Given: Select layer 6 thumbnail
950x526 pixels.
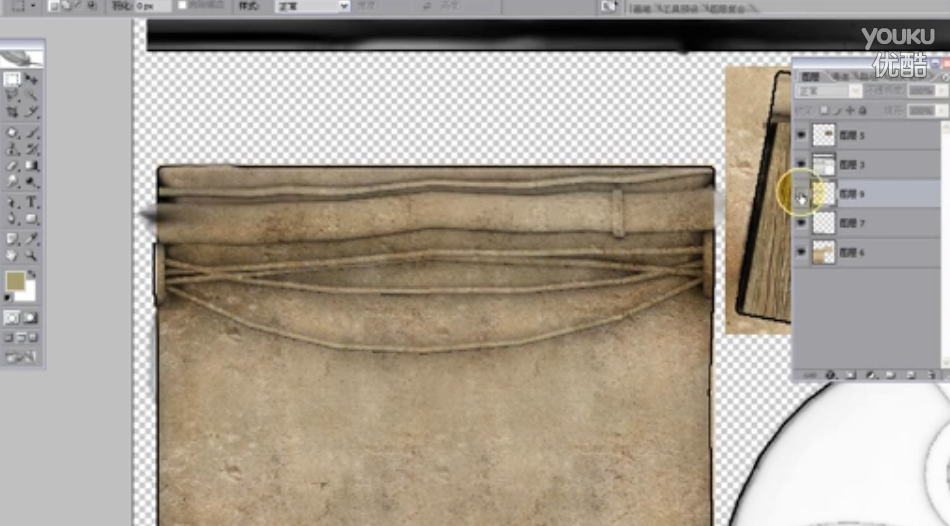Looking at the screenshot, I should pyautogui.click(x=823, y=252).
